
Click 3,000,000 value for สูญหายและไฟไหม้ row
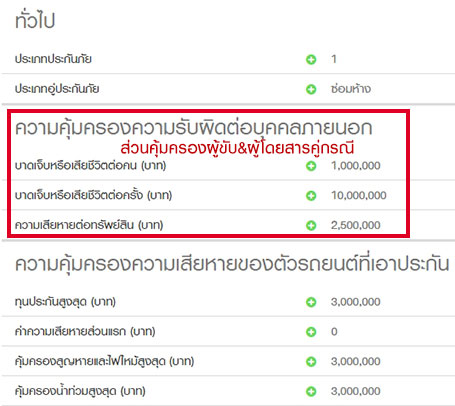[356, 361]
